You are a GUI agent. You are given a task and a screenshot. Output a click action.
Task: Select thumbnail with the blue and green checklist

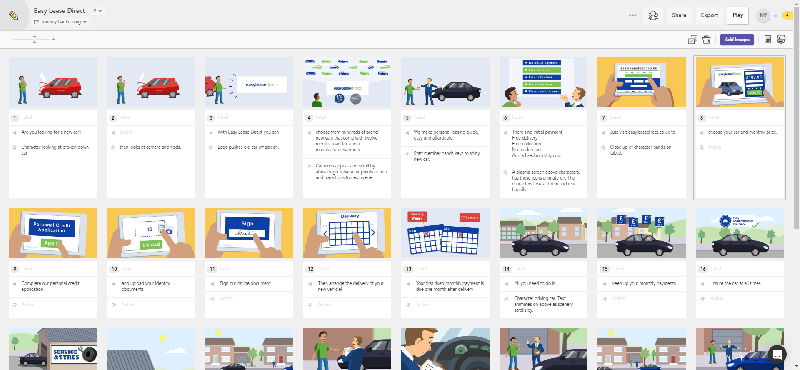click(x=543, y=82)
